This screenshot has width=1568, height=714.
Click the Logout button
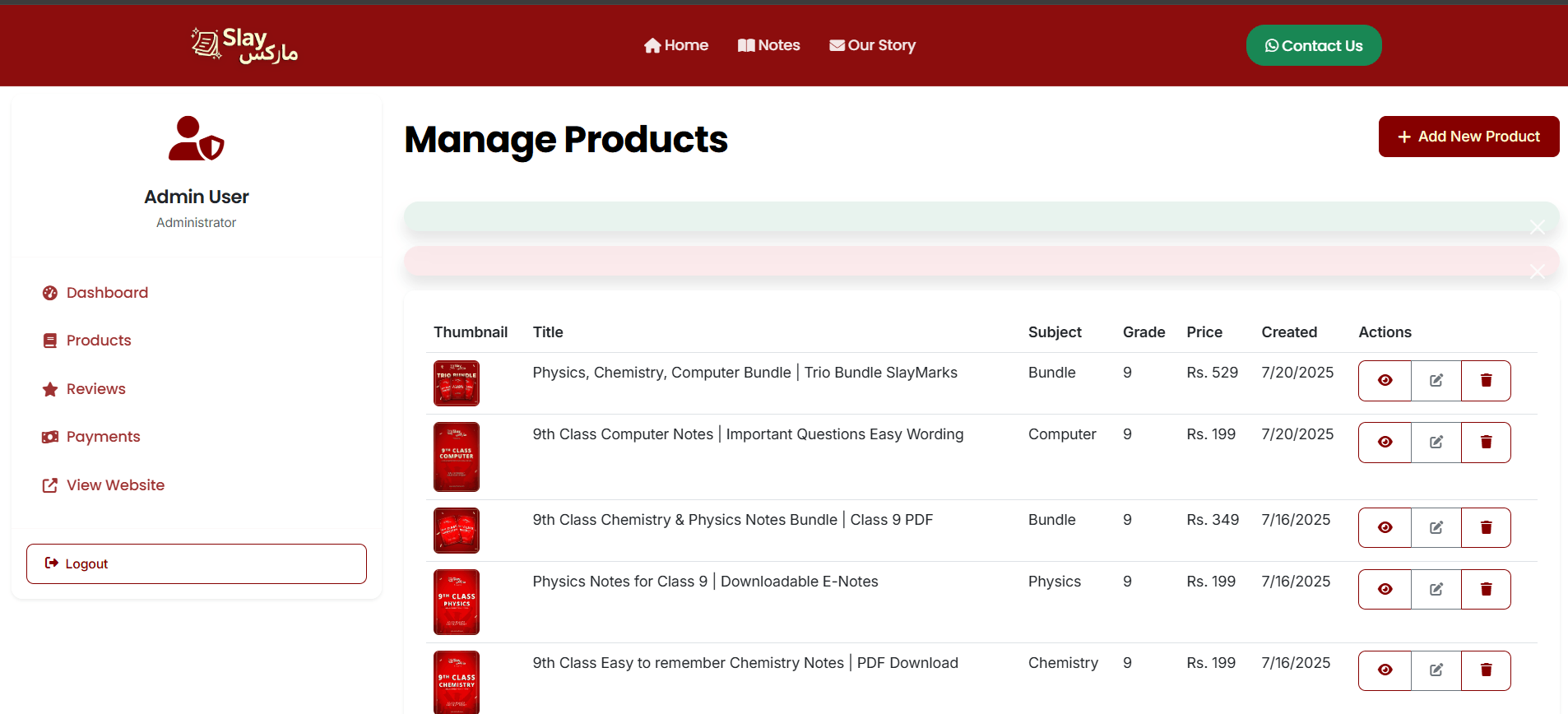tap(197, 563)
